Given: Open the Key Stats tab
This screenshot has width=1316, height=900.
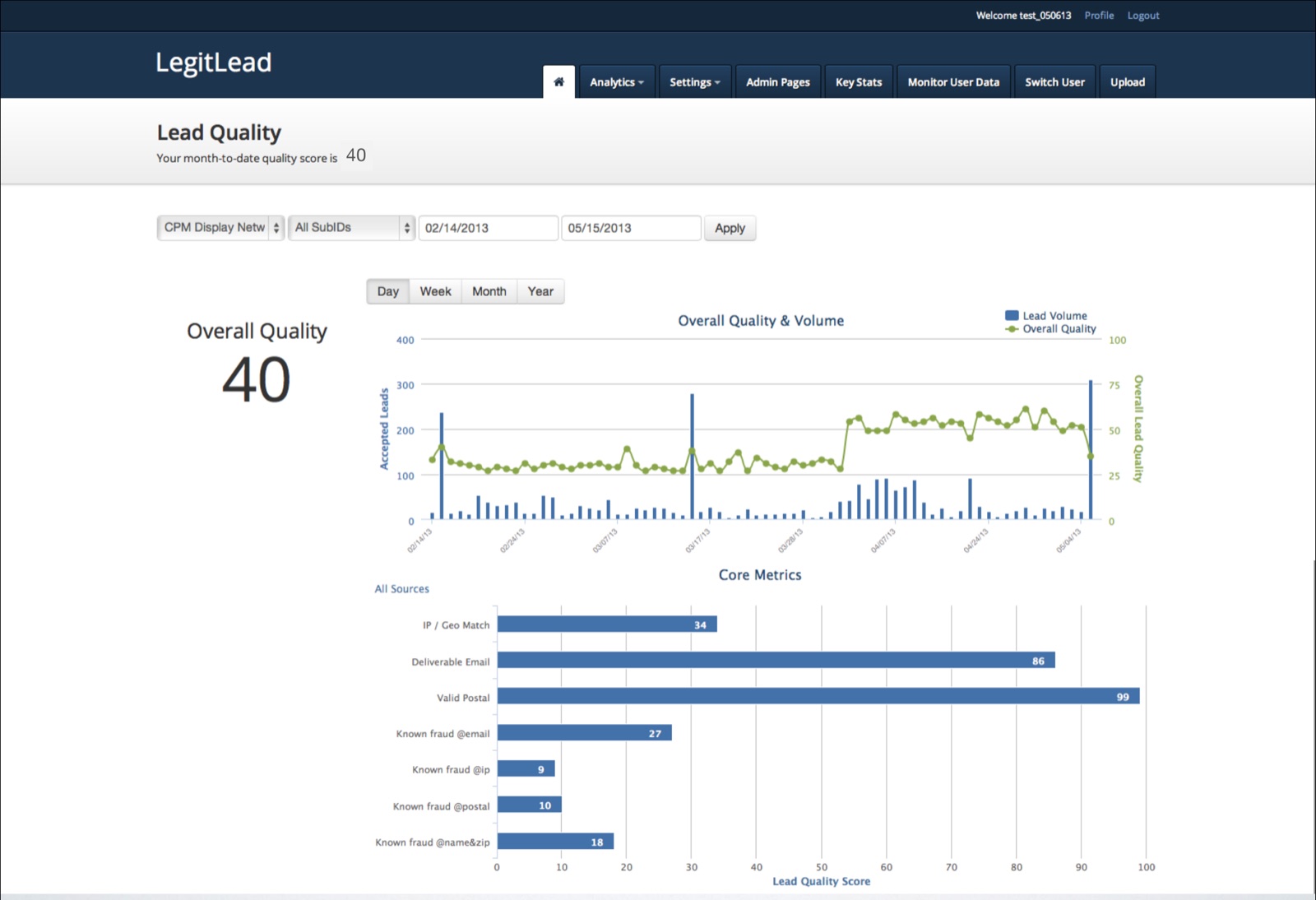Looking at the screenshot, I should point(859,81).
